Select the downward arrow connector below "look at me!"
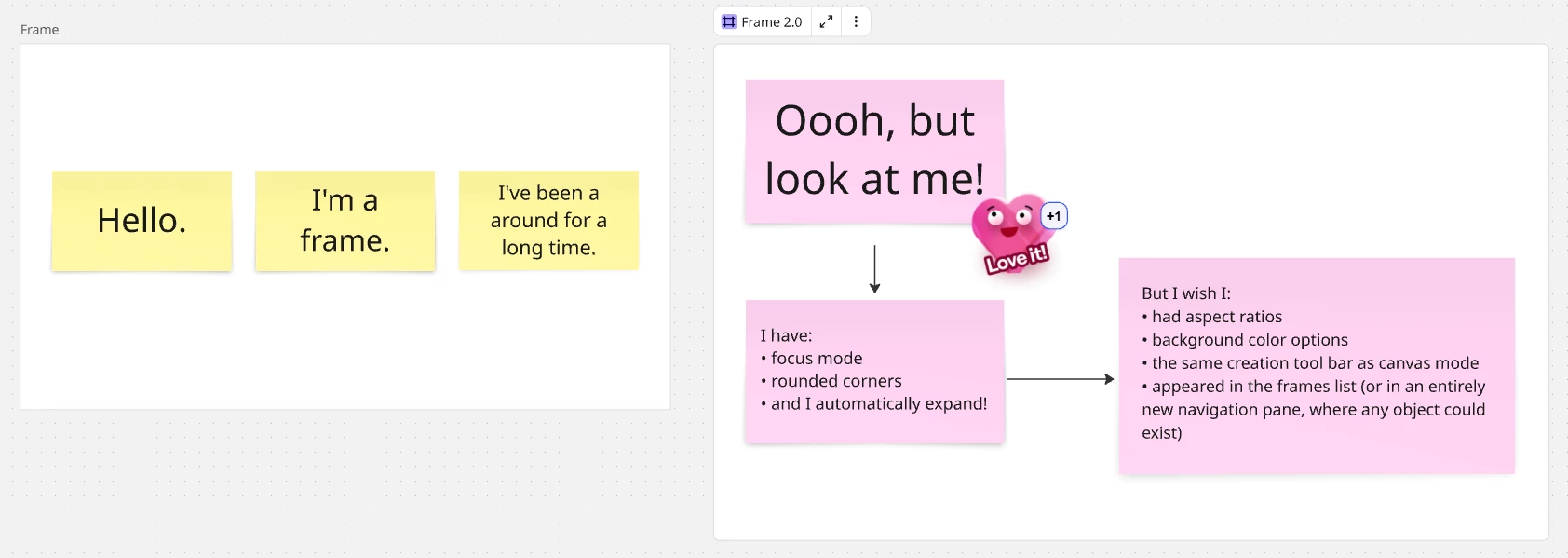This screenshot has height=558, width=1568. [x=874, y=269]
